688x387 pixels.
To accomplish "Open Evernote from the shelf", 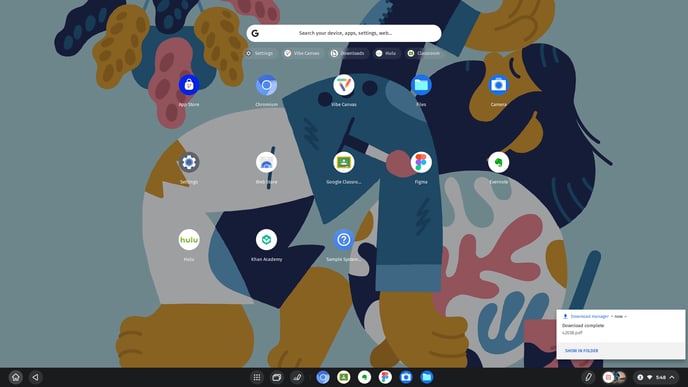I will click(364, 377).
